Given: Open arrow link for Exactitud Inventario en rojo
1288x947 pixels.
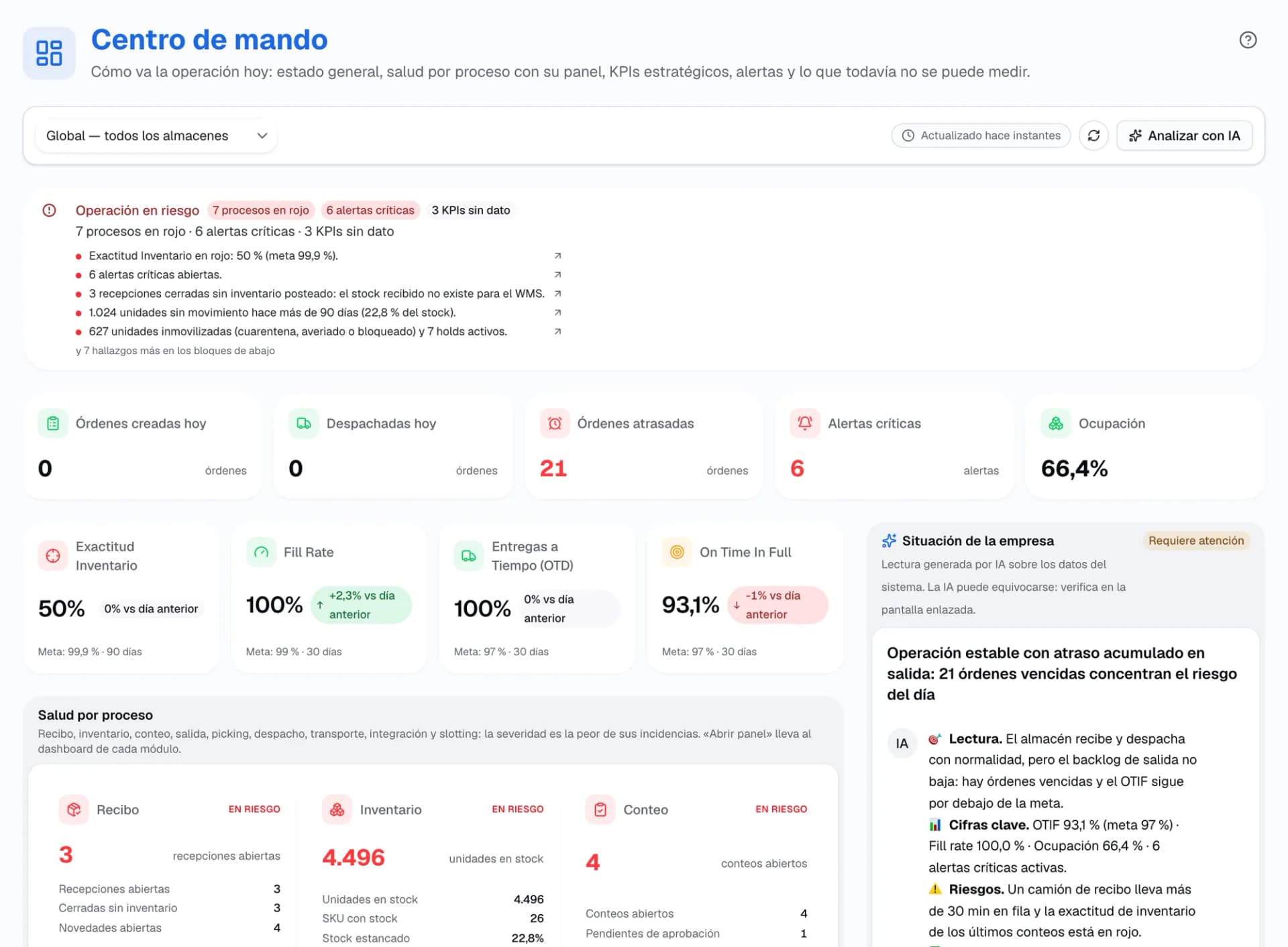Looking at the screenshot, I should click(557, 256).
